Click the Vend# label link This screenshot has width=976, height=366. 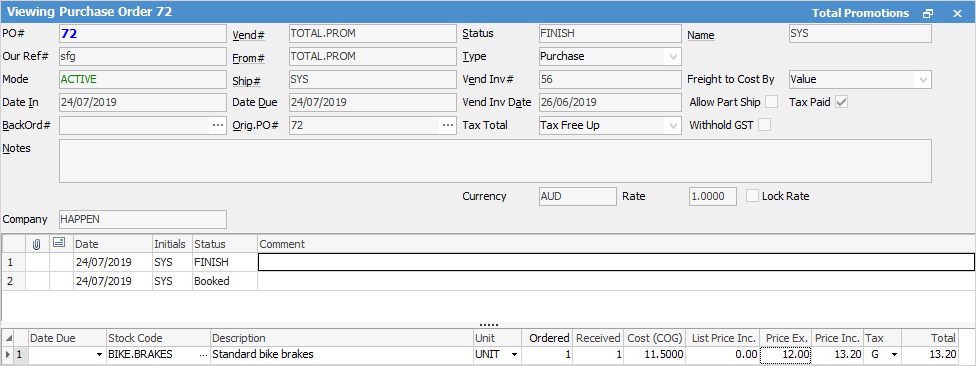[x=249, y=34]
